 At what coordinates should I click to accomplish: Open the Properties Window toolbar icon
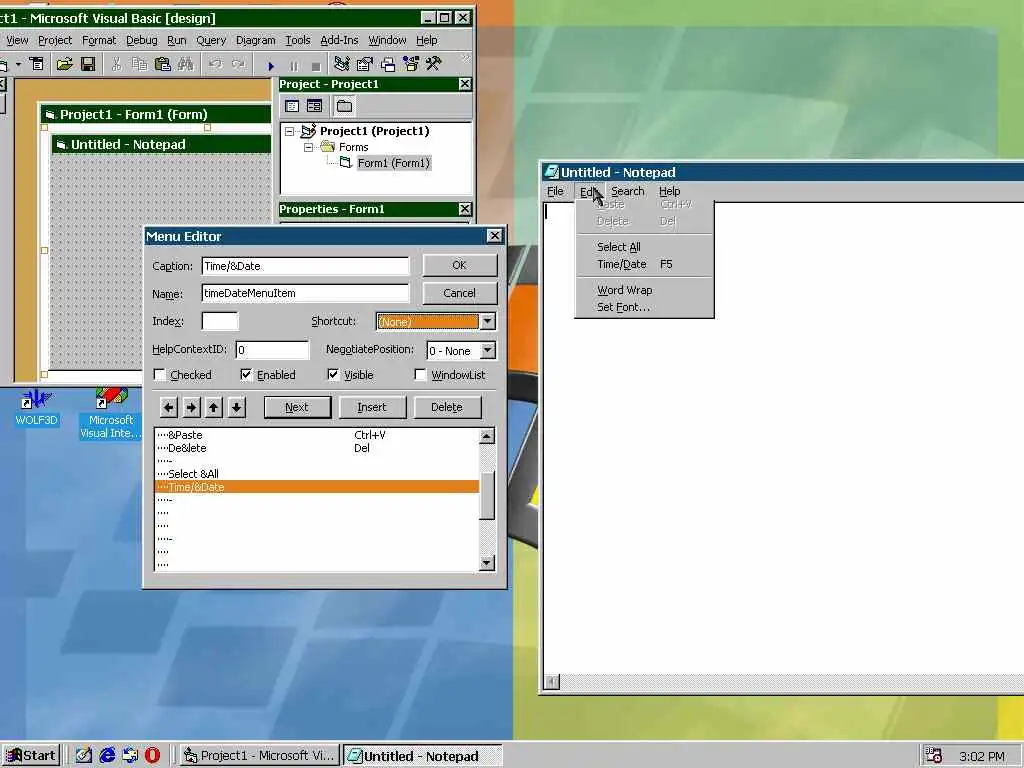(364, 64)
